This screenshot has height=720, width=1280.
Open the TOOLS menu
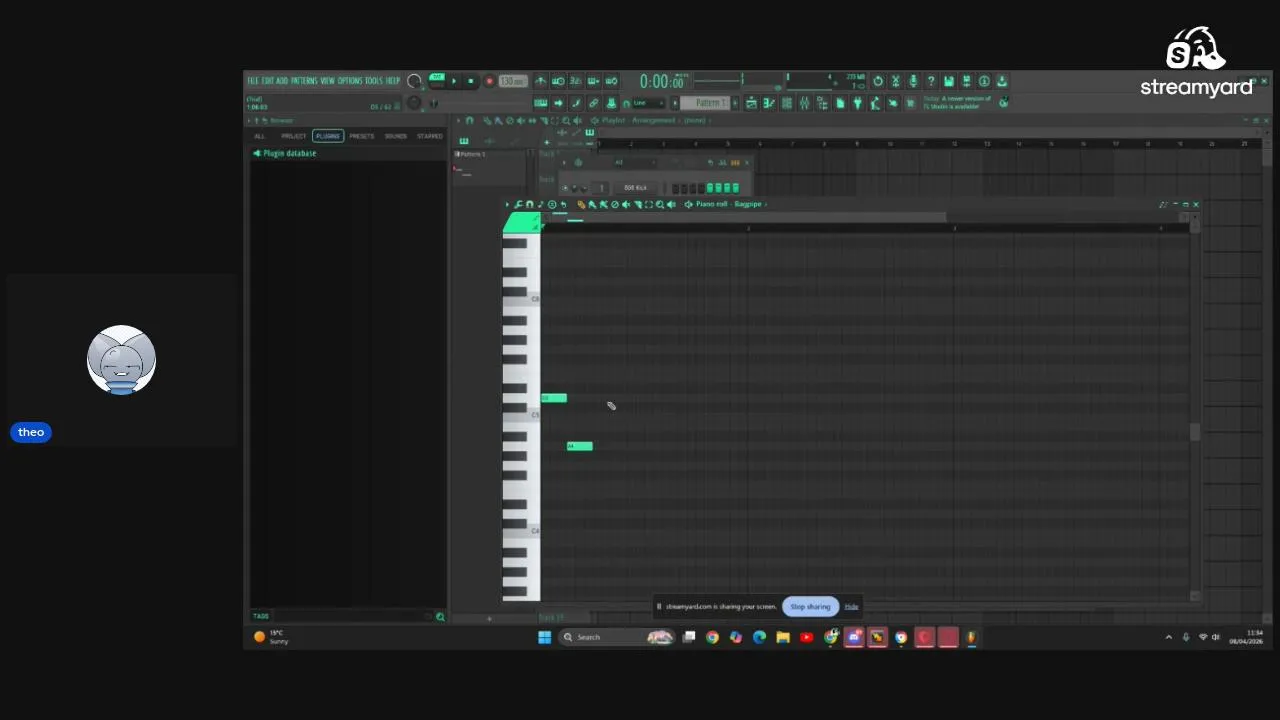374,81
